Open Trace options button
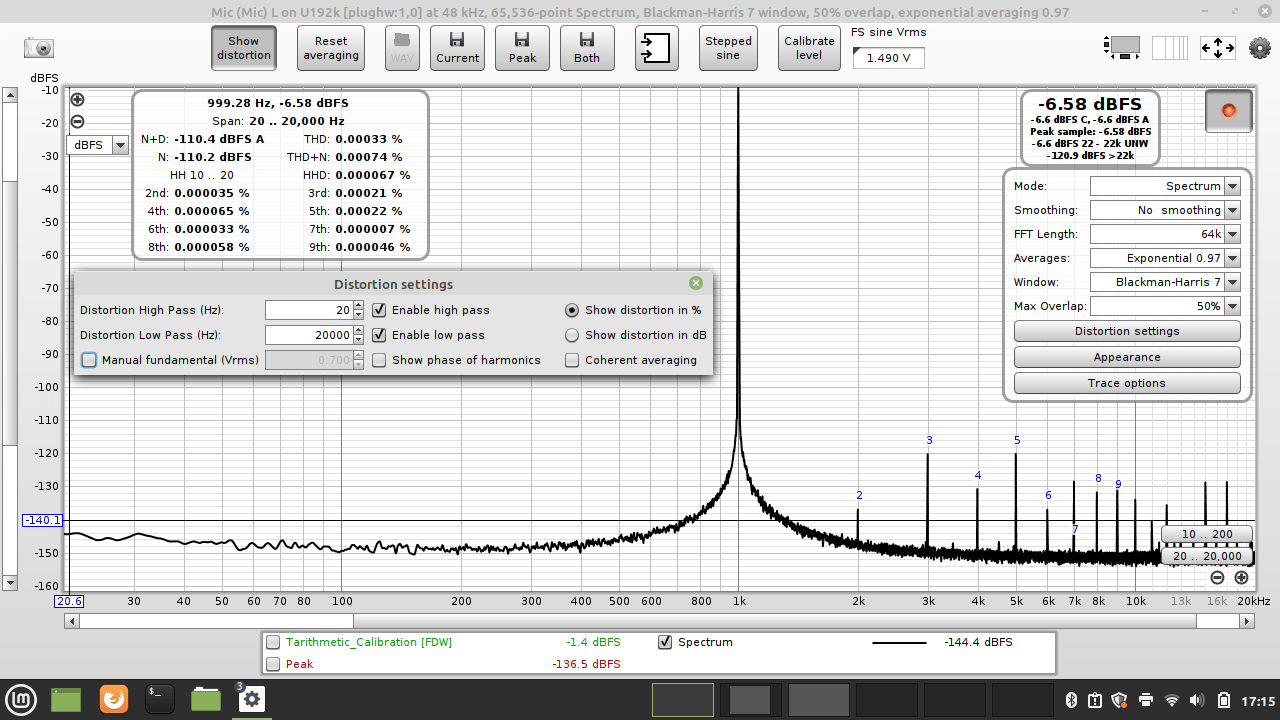1280x720 pixels. tap(1127, 383)
